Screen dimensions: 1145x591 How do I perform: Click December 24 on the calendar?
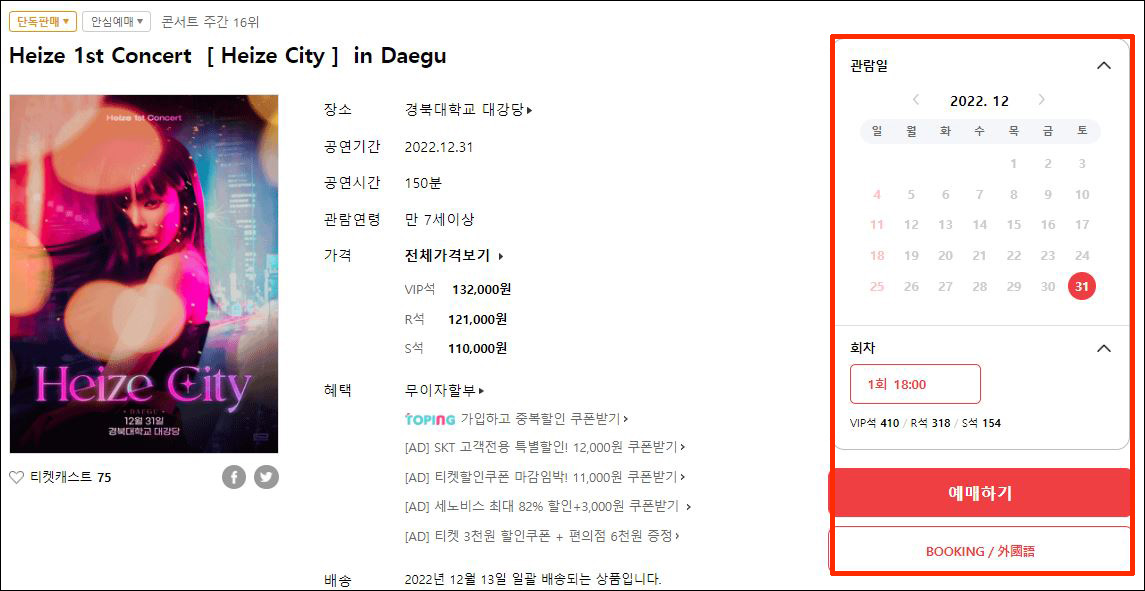click(1081, 256)
